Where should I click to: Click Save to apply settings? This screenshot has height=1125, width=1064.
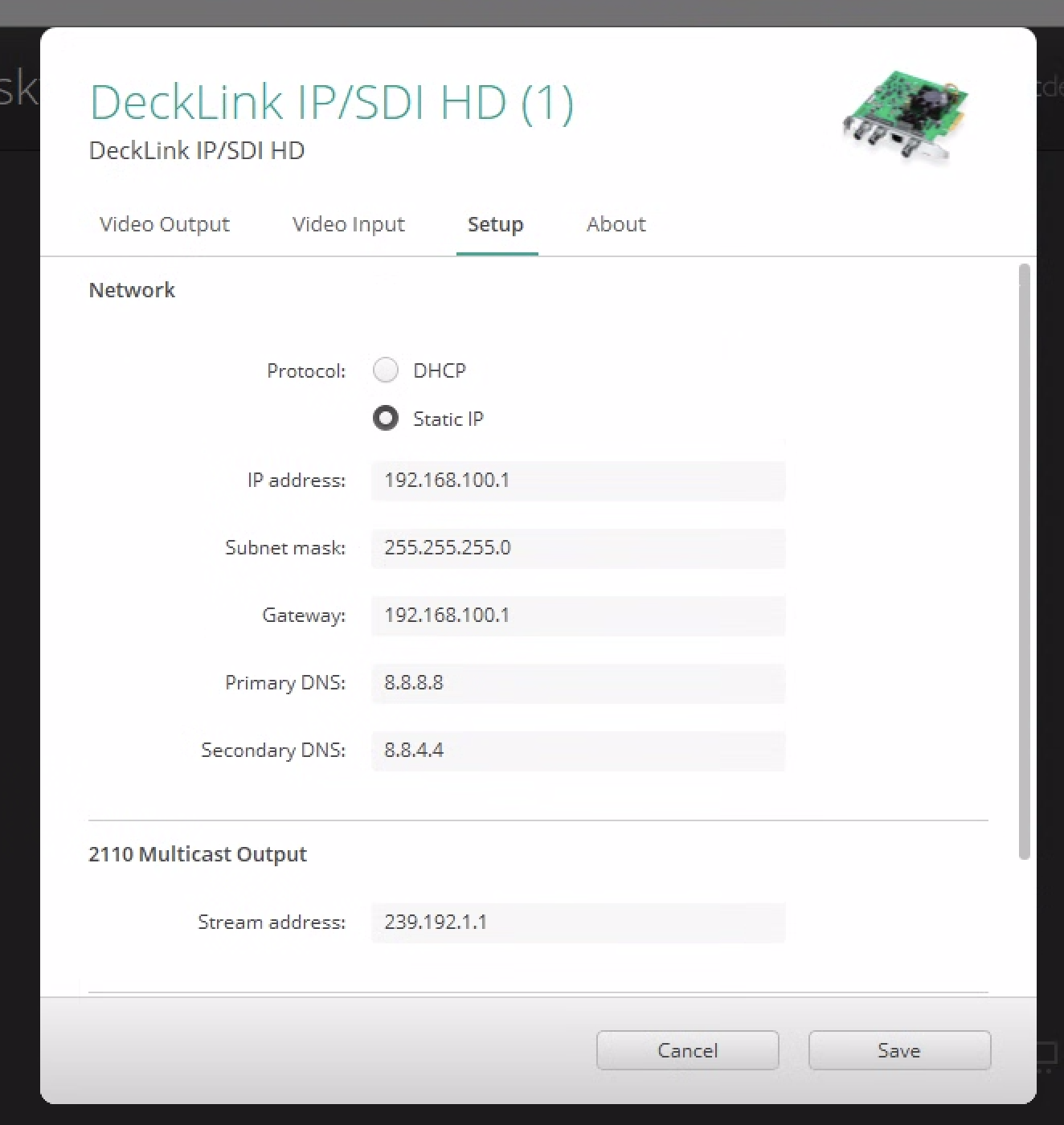898,1050
